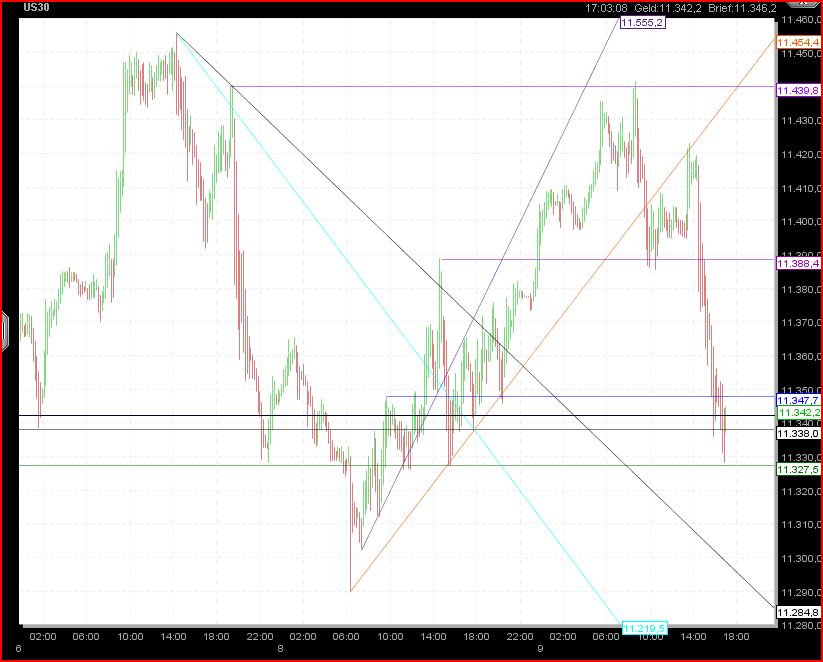Click the Geld:11.342,2 bid quote
This screenshot has height=662, width=823.
tap(668, 8)
